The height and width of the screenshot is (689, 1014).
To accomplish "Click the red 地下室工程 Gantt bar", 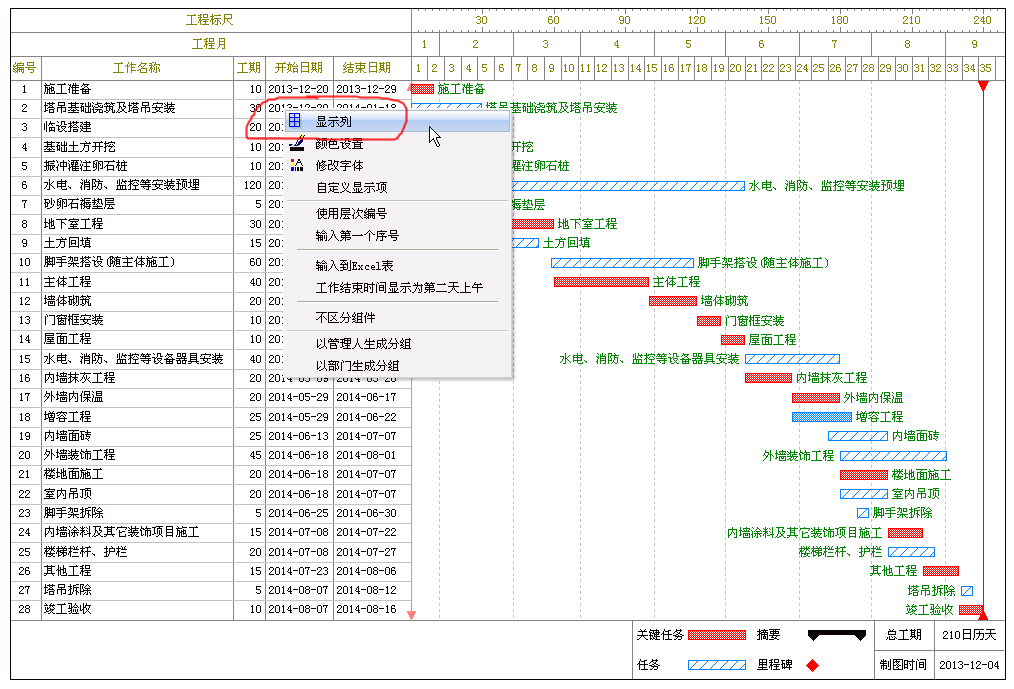I will (x=532, y=224).
